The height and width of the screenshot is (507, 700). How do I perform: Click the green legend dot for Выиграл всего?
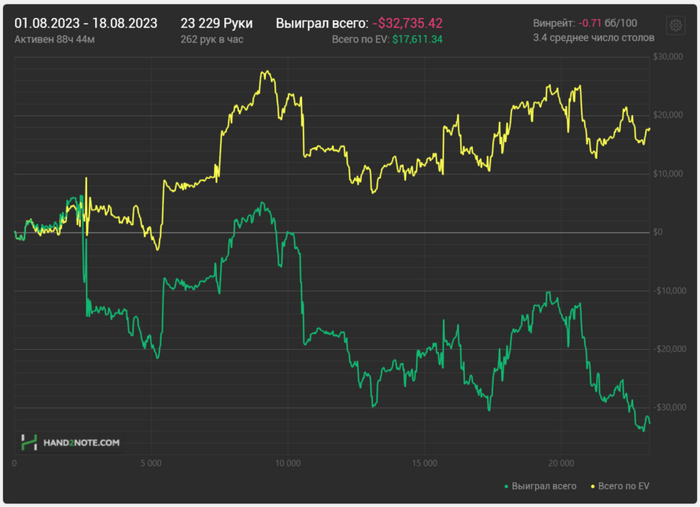click(506, 486)
